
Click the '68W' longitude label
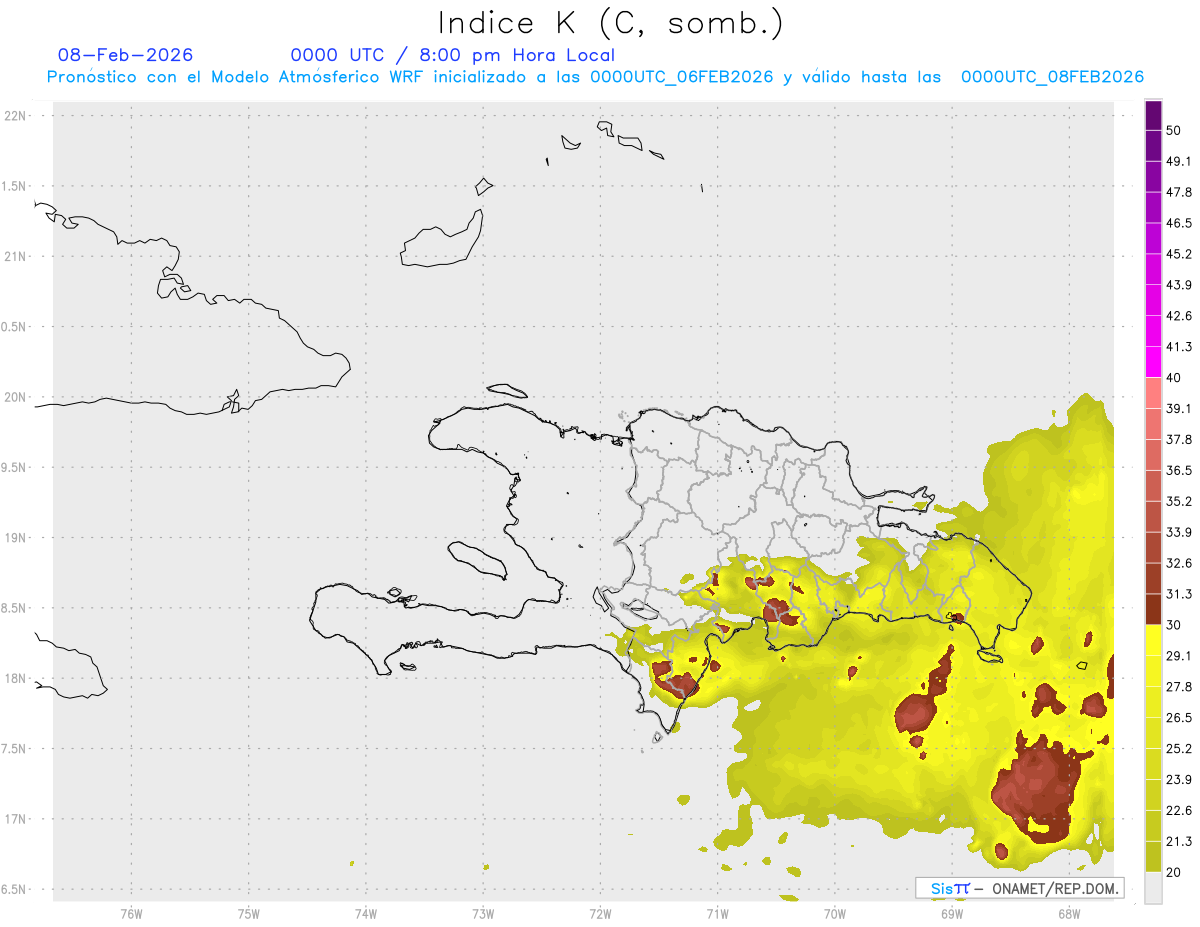[1069, 914]
